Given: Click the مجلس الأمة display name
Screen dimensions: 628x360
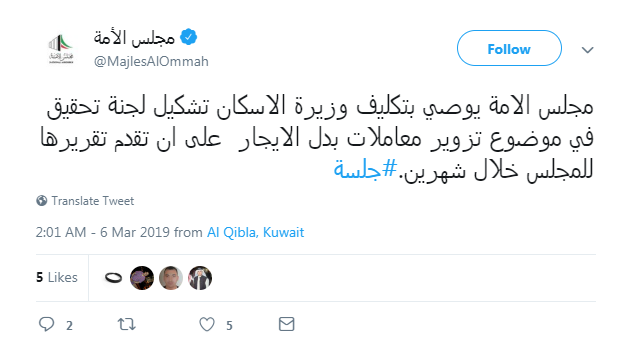Looking at the screenshot, I should (134, 38).
